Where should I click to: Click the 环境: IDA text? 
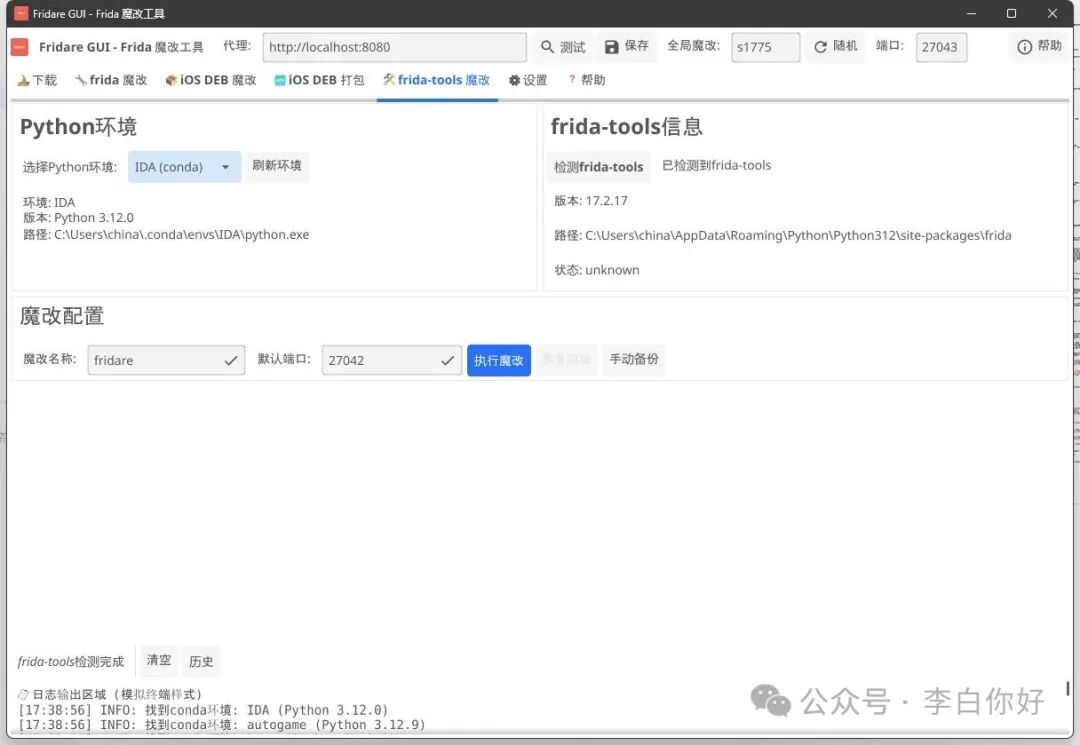coord(49,202)
